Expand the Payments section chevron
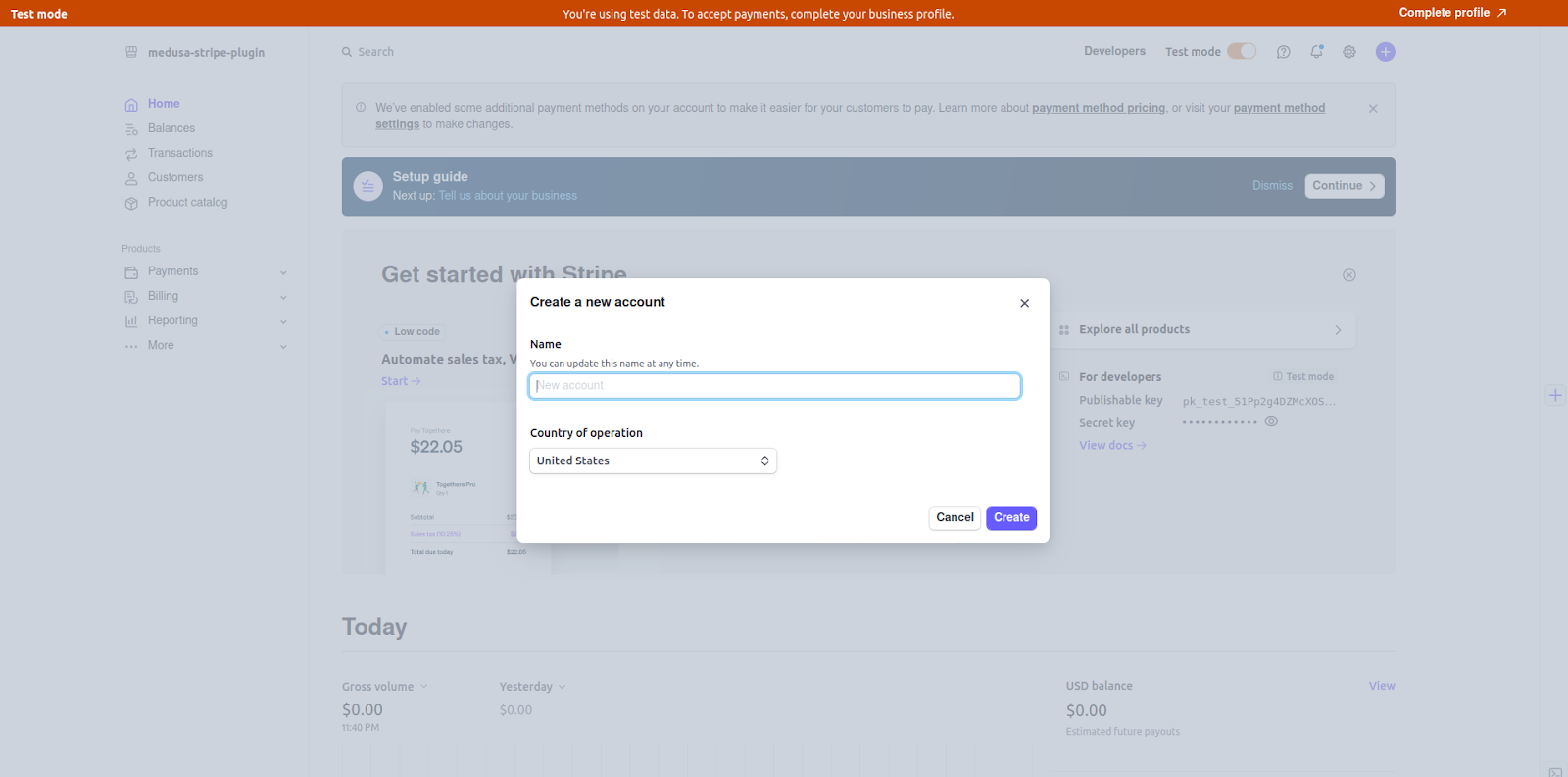Screen dimensions: 1568x777 (283, 272)
